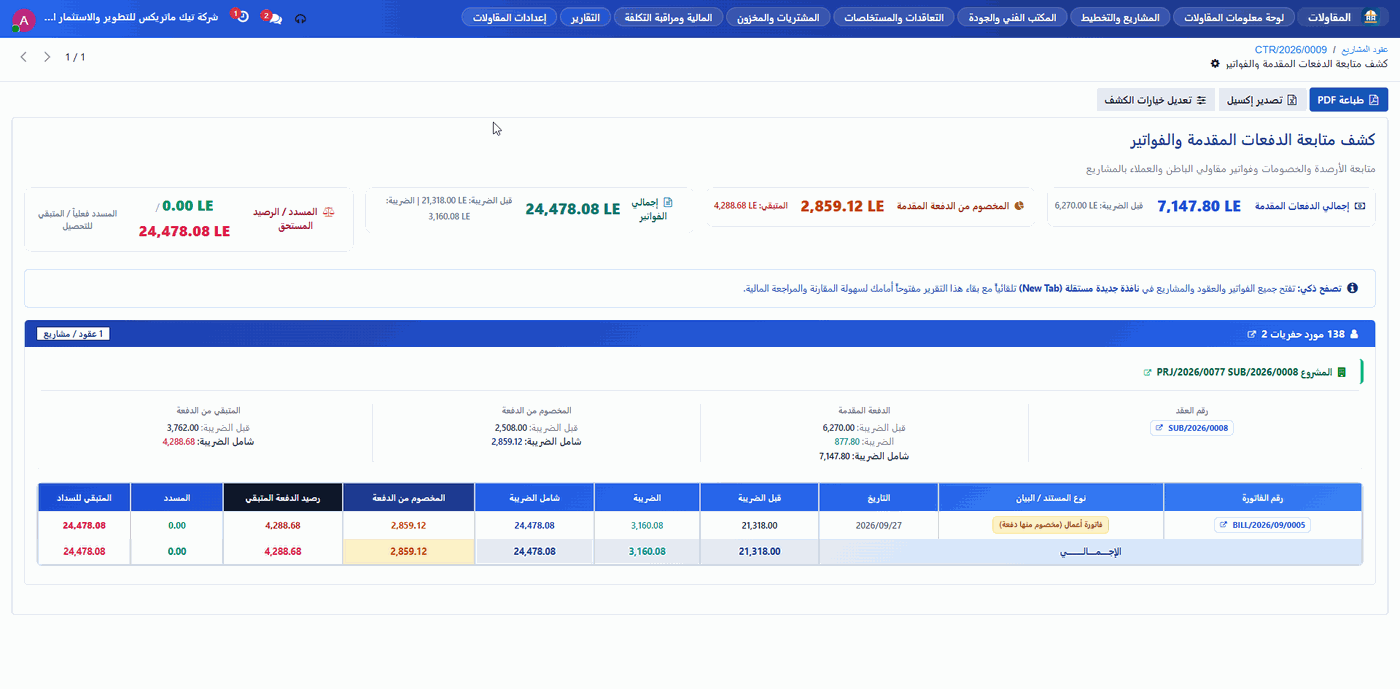
Task: Click the المتبقي للسداد column header
Action: click(84, 497)
